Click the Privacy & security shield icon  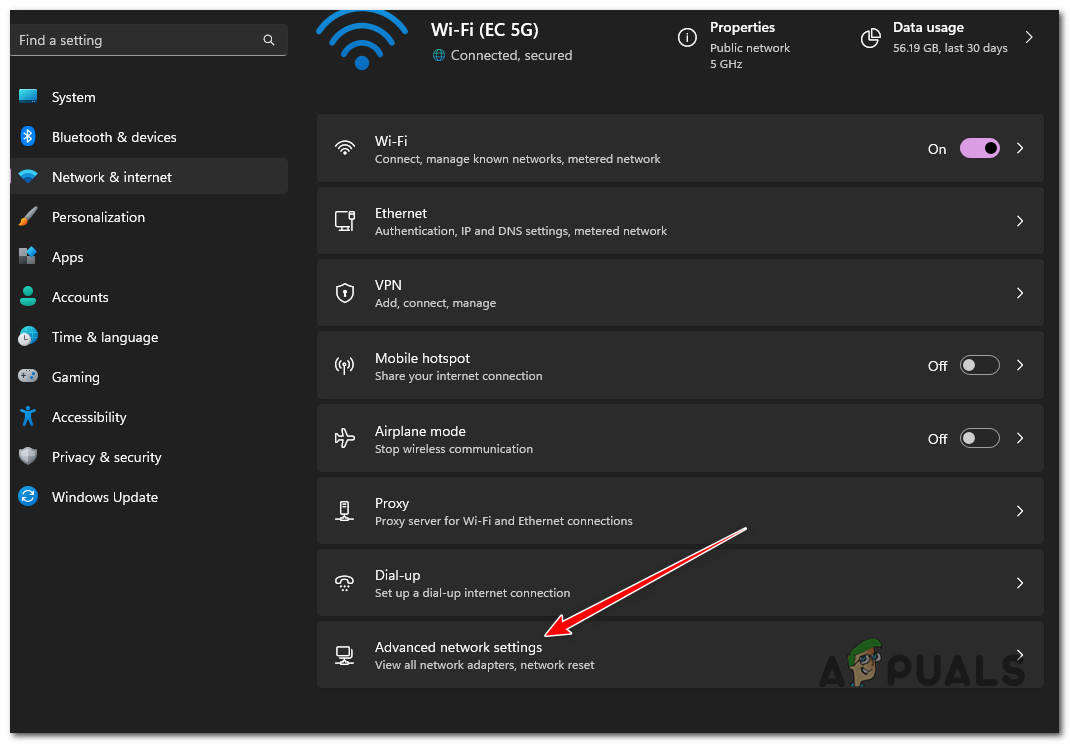tap(28, 456)
